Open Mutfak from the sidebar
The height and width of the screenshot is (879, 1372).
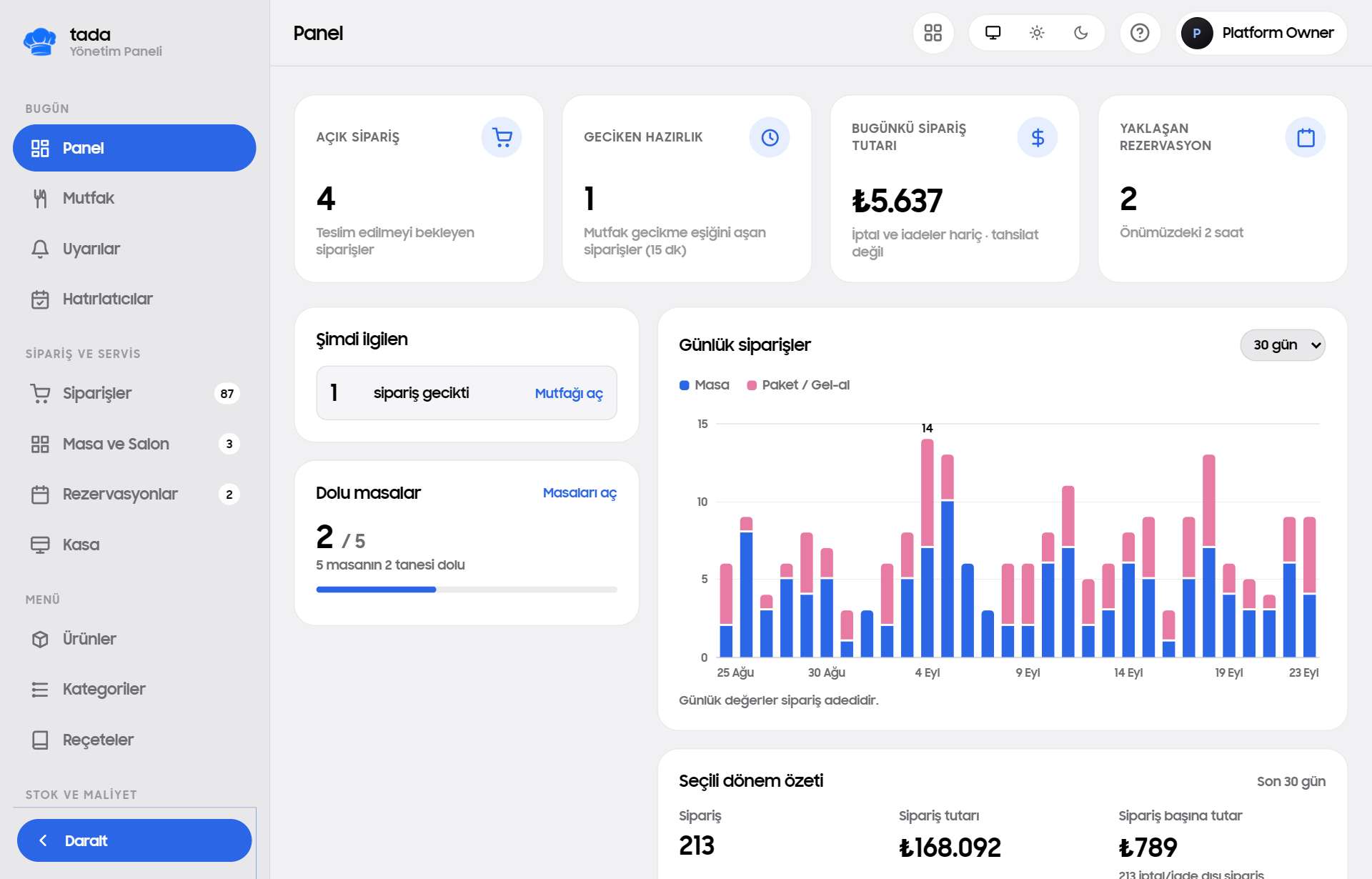[134, 198]
